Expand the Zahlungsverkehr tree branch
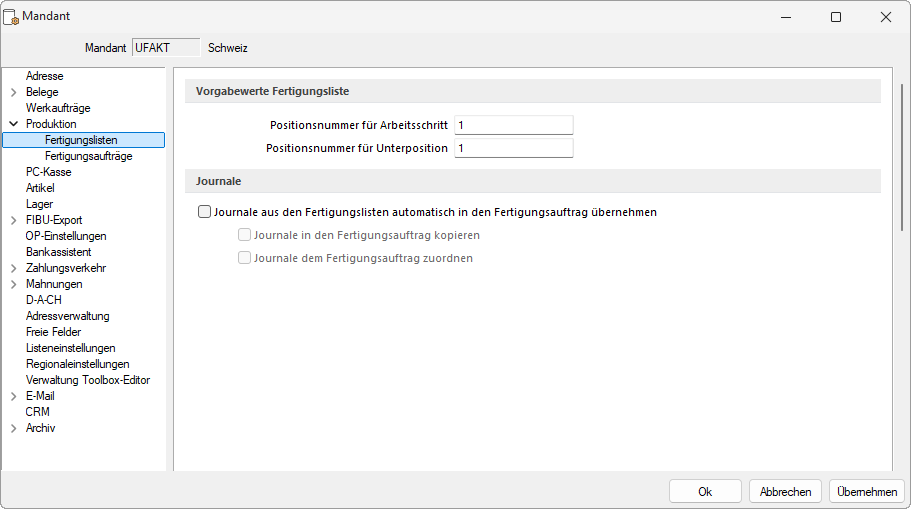Image resolution: width=911 pixels, height=509 pixels. [x=13, y=268]
